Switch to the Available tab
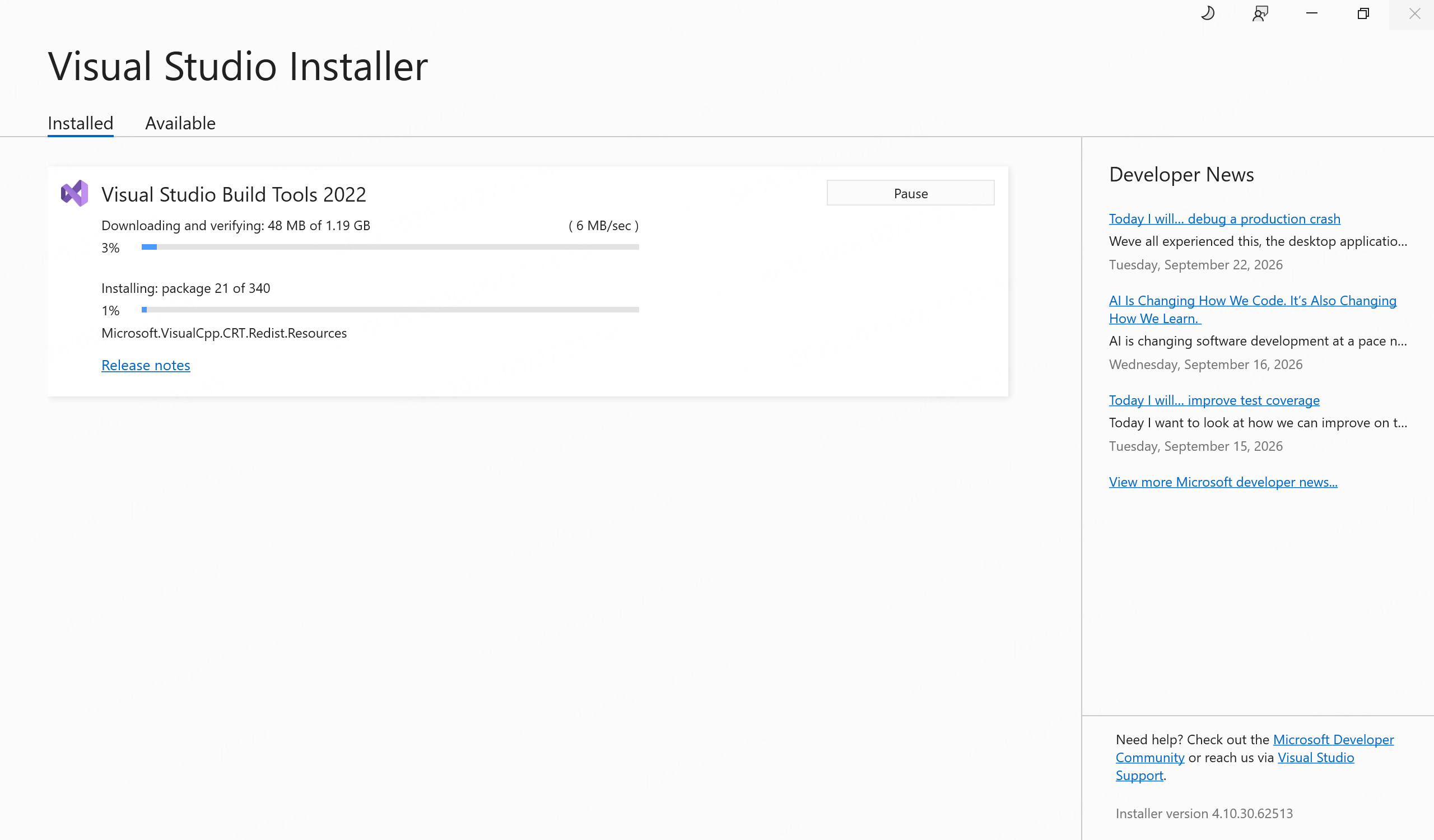Image resolution: width=1434 pixels, height=840 pixels. tap(180, 123)
